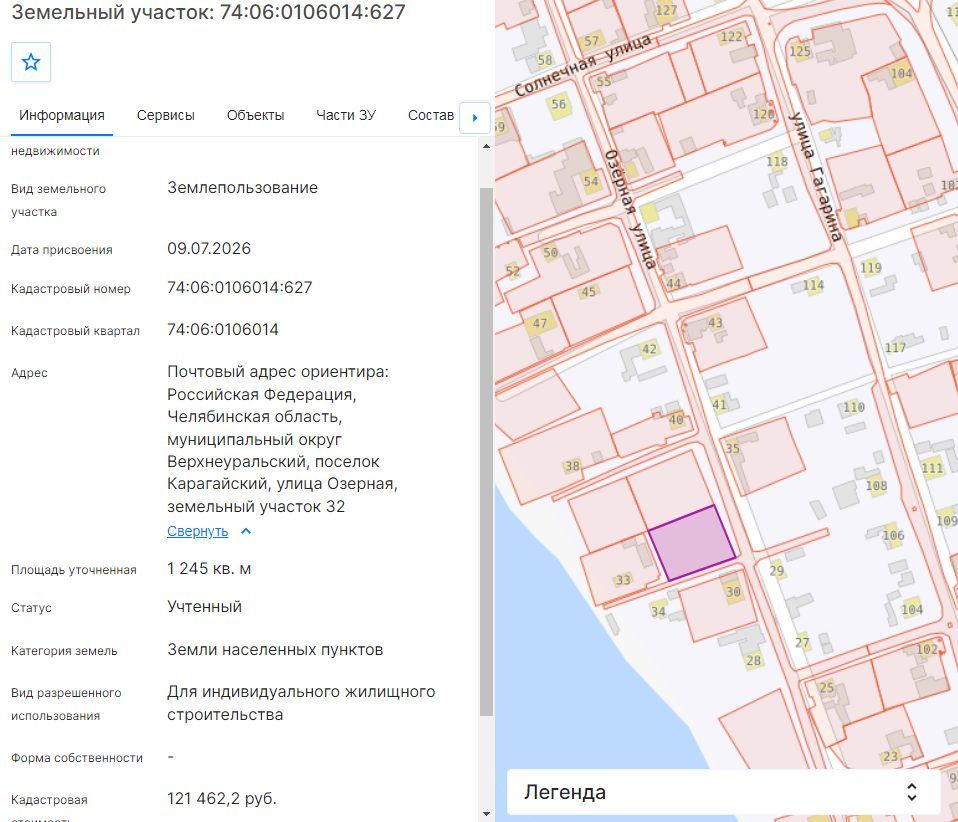Click the Категория земель field label
The width and height of the screenshot is (958, 822).
pyautogui.click(x=64, y=651)
